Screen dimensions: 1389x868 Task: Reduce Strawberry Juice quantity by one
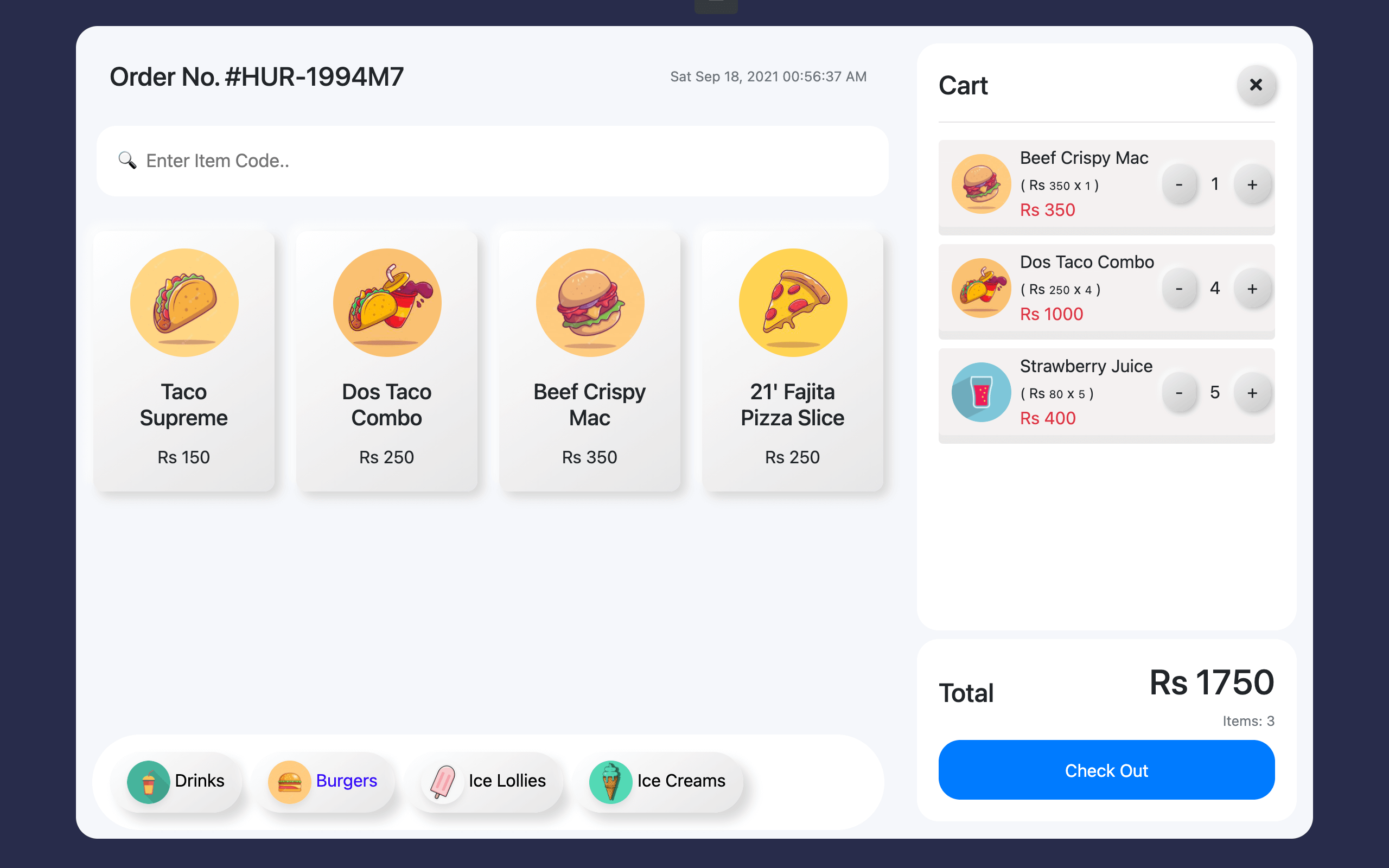coord(1179,393)
